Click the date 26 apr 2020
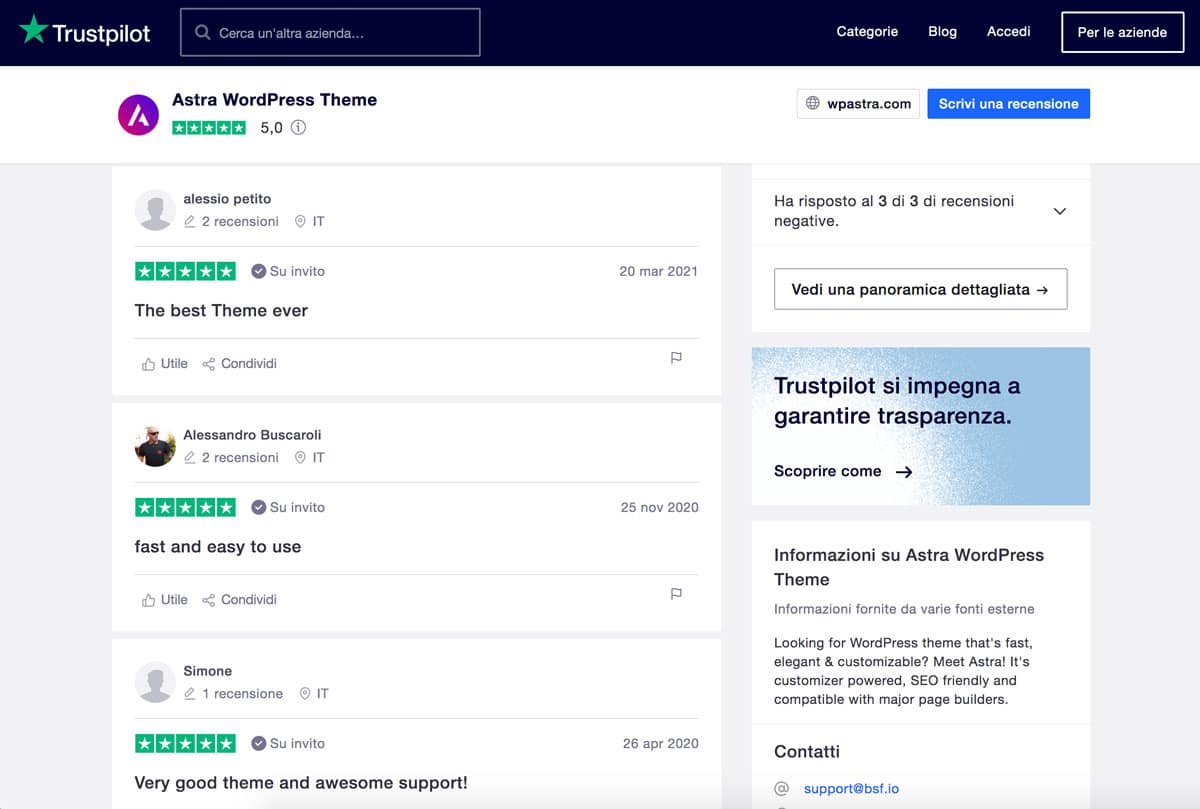The image size is (1200, 809). [660, 743]
